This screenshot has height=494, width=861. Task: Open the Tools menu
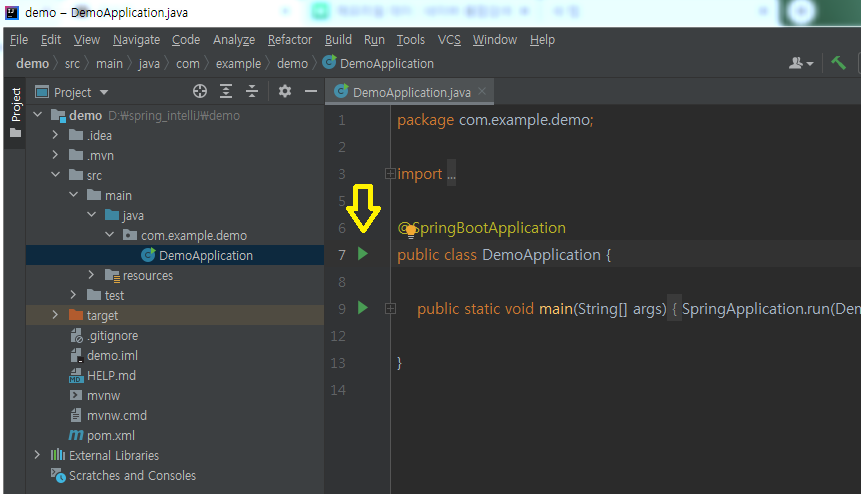tap(411, 40)
